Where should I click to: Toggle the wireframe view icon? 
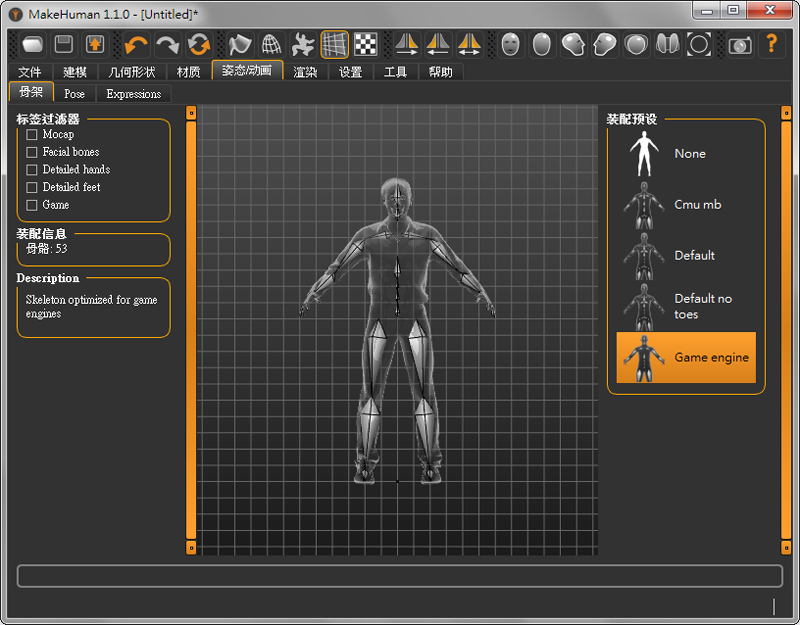point(271,44)
